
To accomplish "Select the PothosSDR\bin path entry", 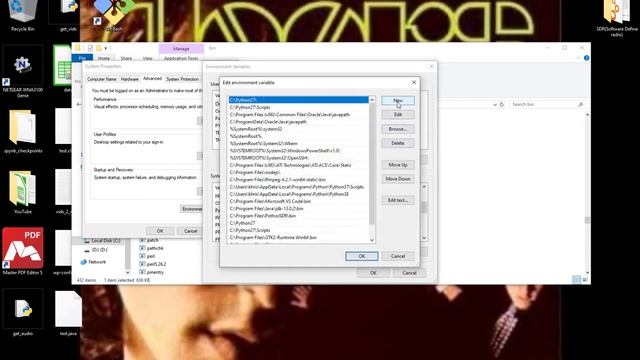I will coord(298,216).
